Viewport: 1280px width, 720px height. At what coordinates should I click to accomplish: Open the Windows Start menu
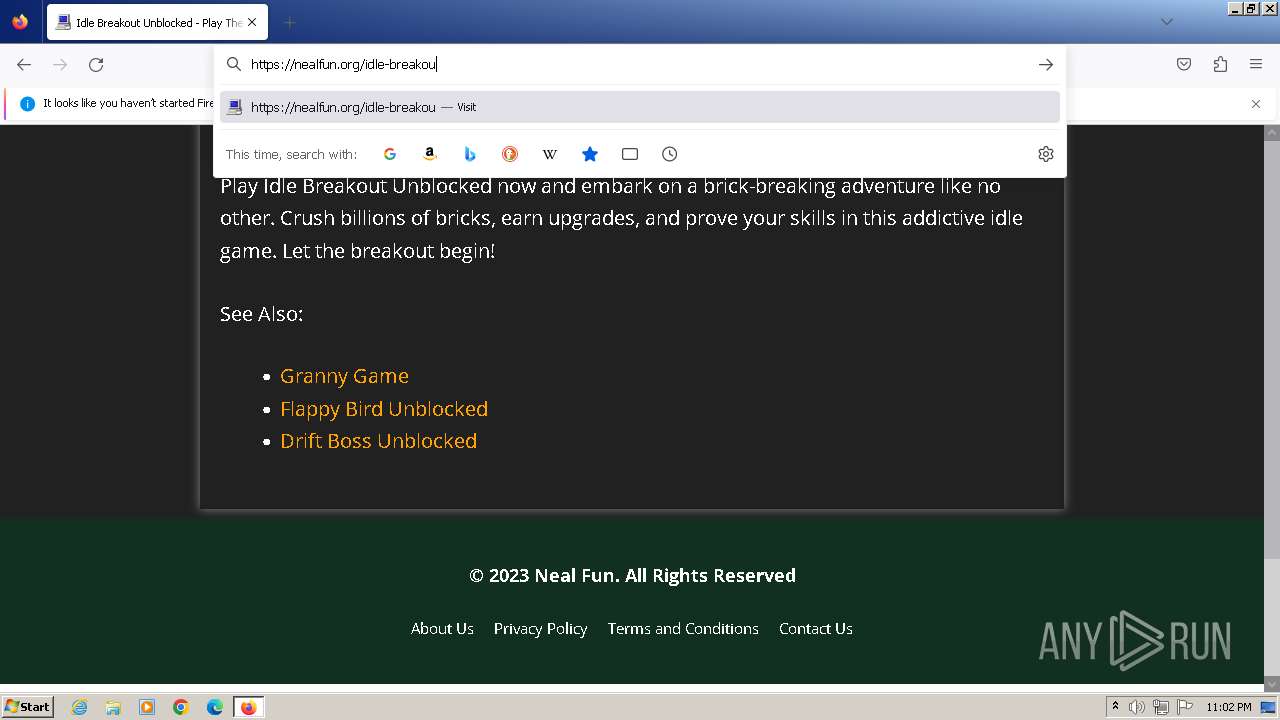(27, 706)
